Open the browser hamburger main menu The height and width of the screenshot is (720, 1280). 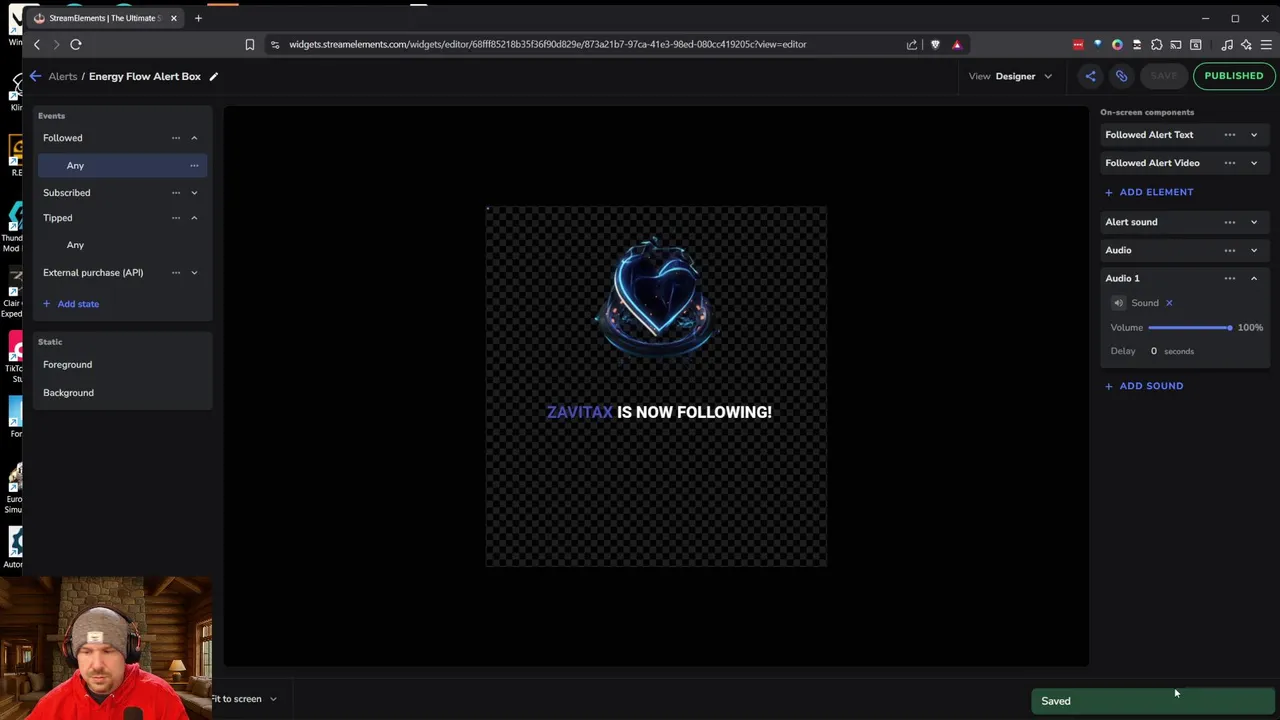(x=1266, y=44)
